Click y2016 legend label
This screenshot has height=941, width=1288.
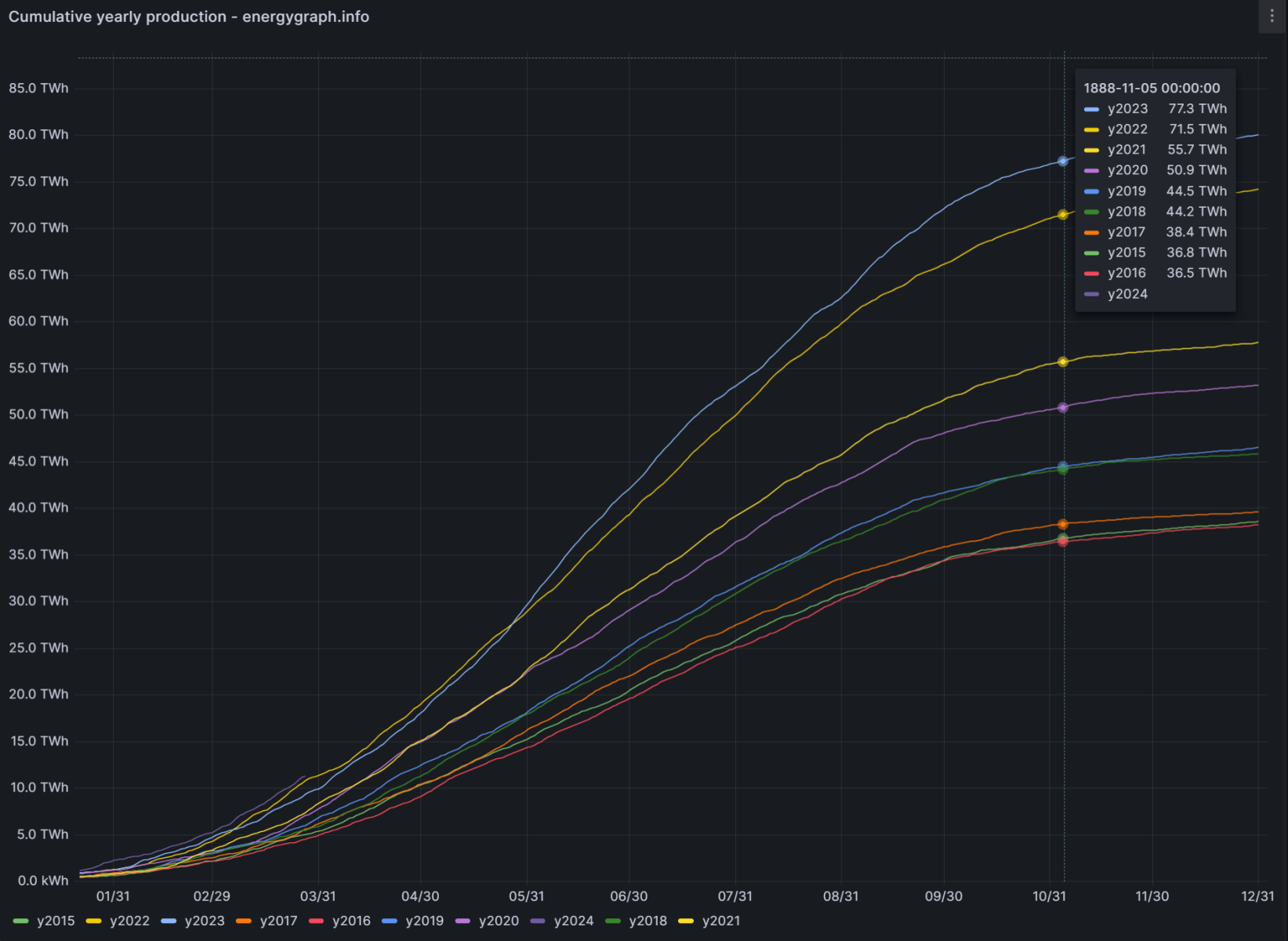click(x=351, y=921)
